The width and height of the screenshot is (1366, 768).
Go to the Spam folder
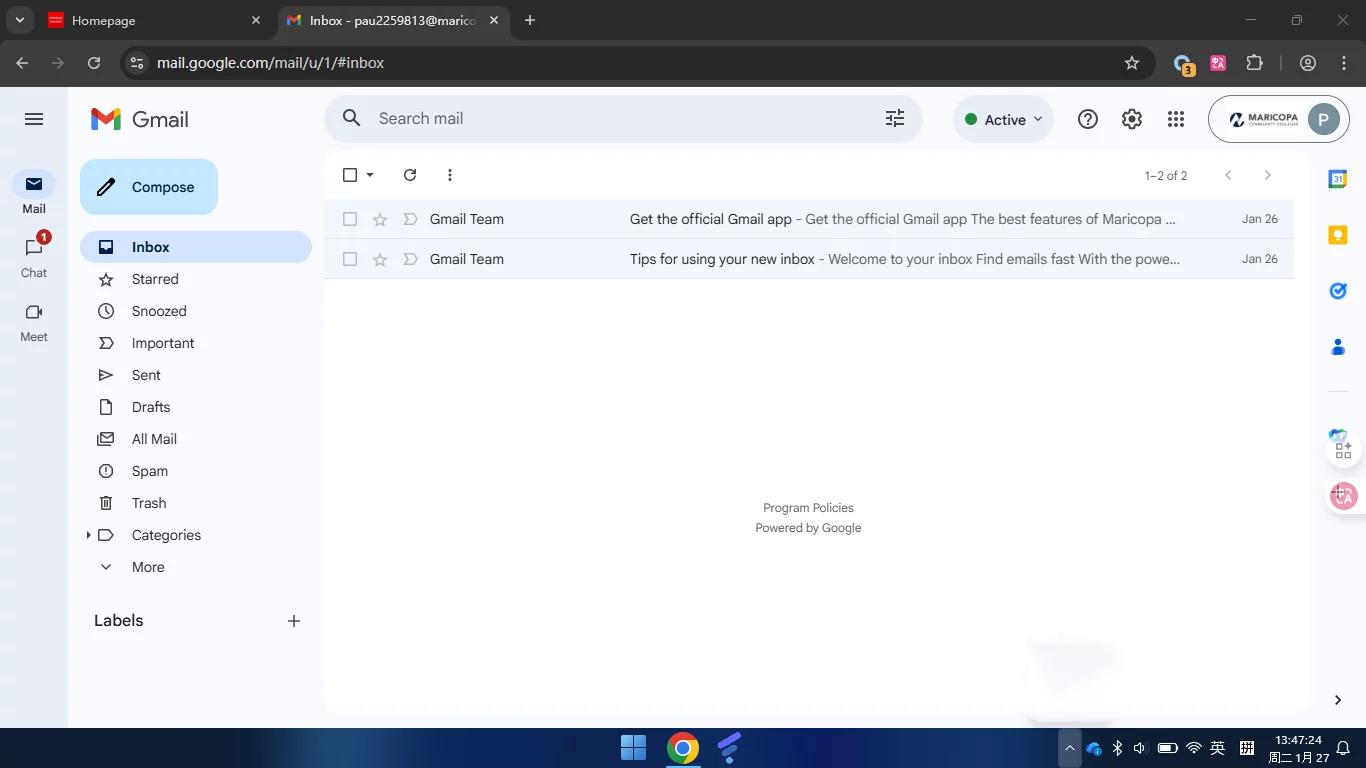point(149,471)
